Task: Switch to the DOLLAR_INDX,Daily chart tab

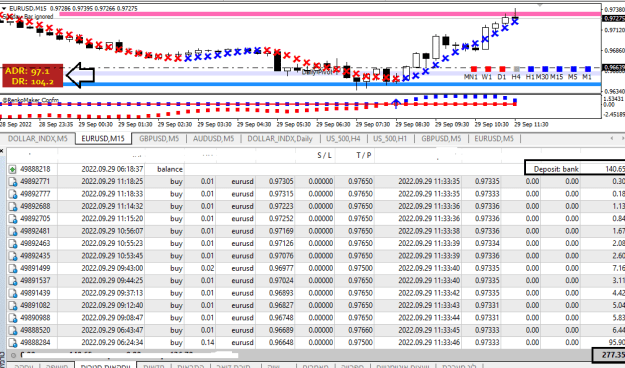Action: point(280,139)
